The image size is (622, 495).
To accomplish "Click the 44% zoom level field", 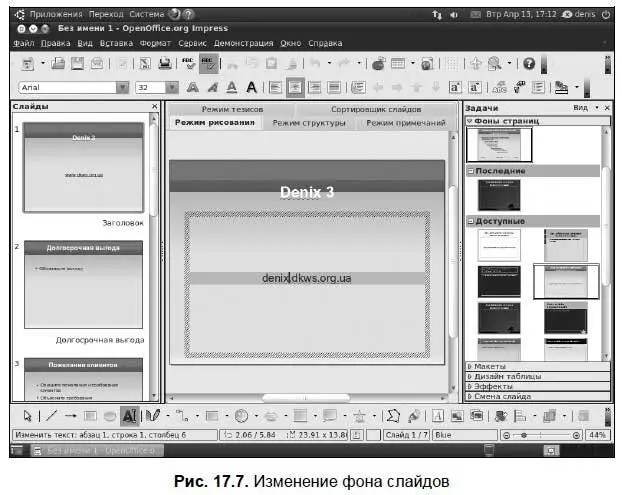I will pos(597,435).
